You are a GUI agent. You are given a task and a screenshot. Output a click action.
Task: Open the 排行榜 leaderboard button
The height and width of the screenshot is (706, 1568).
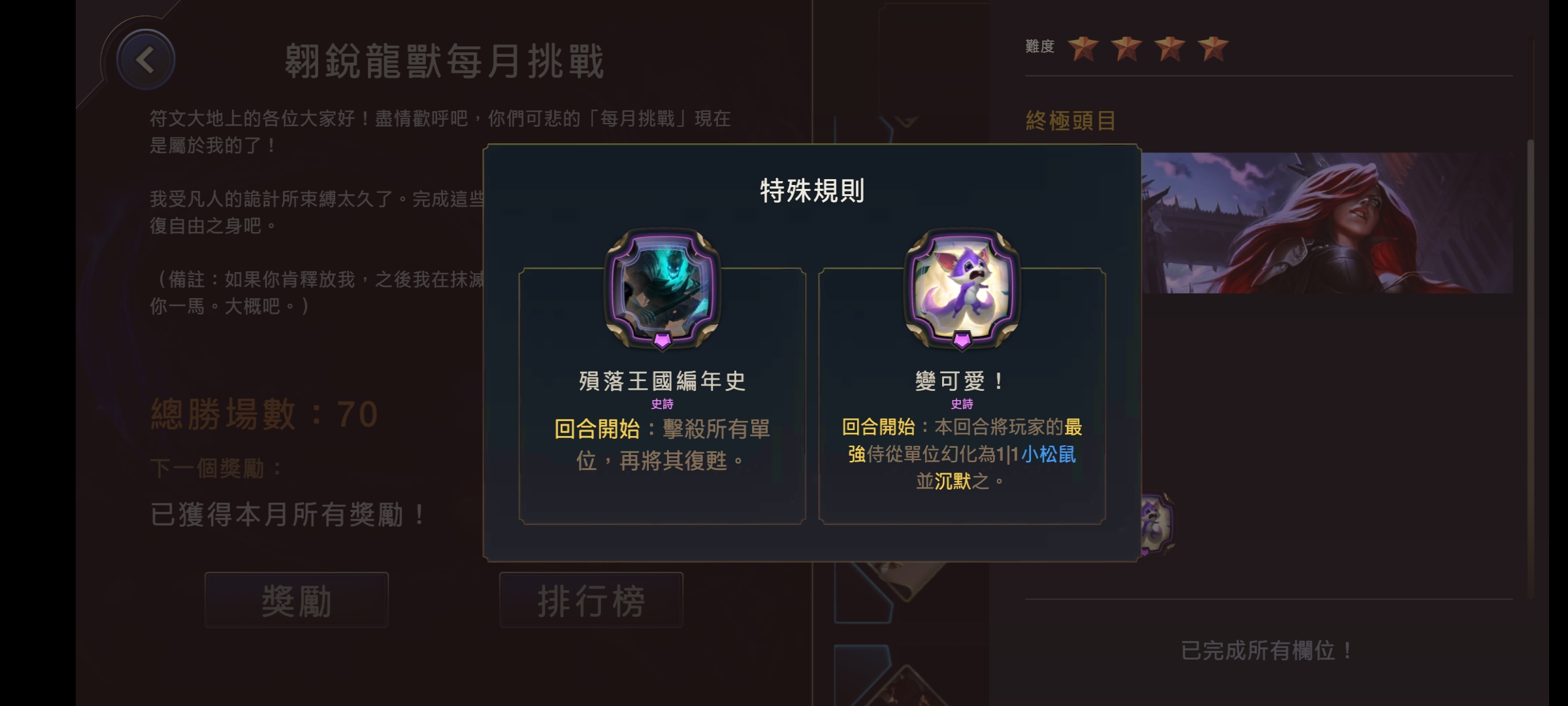pyautogui.click(x=591, y=600)
